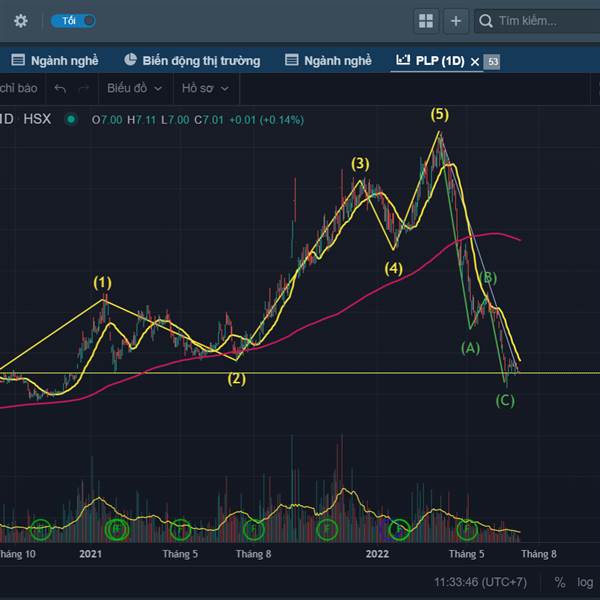
Task: Expand the Hồ sơ dropdown
Action: click(205, 88)
